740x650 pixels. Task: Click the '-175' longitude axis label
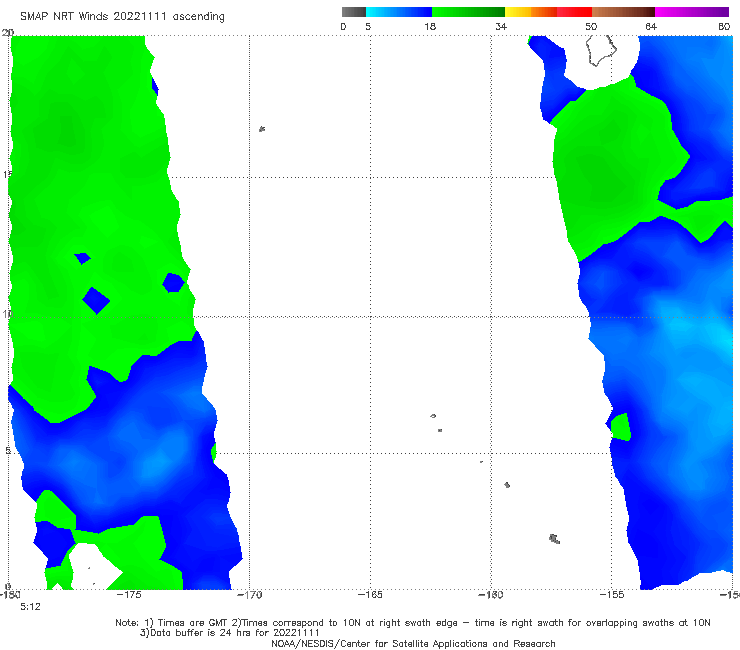coord(129,595)
